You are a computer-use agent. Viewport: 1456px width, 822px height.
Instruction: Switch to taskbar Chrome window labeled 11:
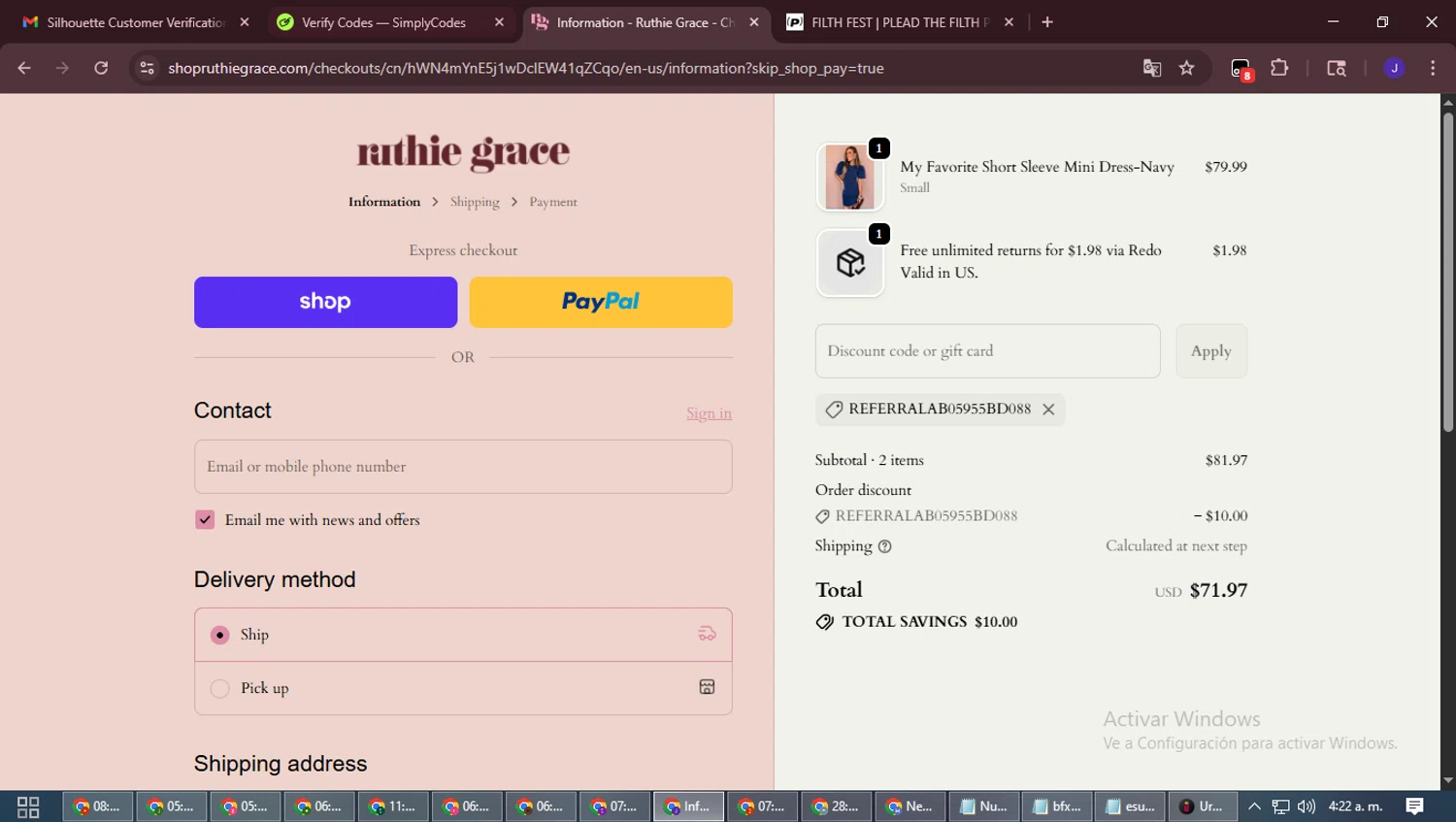(x=393, y=806)
